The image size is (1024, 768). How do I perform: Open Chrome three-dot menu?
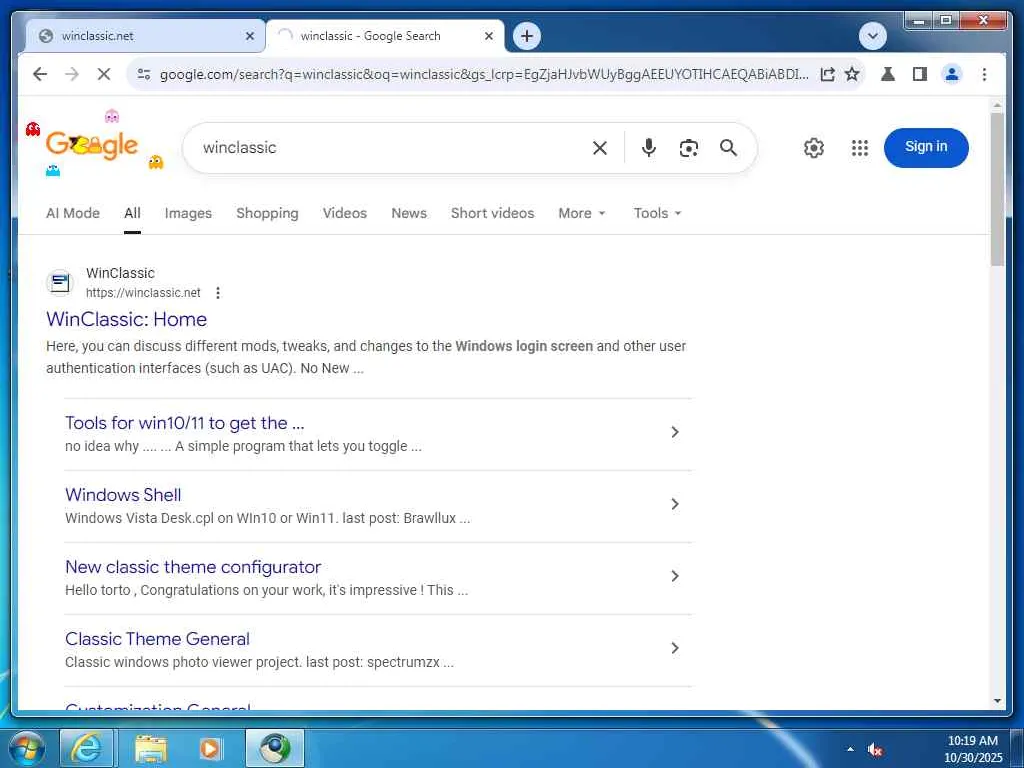(x=984, y=74)
